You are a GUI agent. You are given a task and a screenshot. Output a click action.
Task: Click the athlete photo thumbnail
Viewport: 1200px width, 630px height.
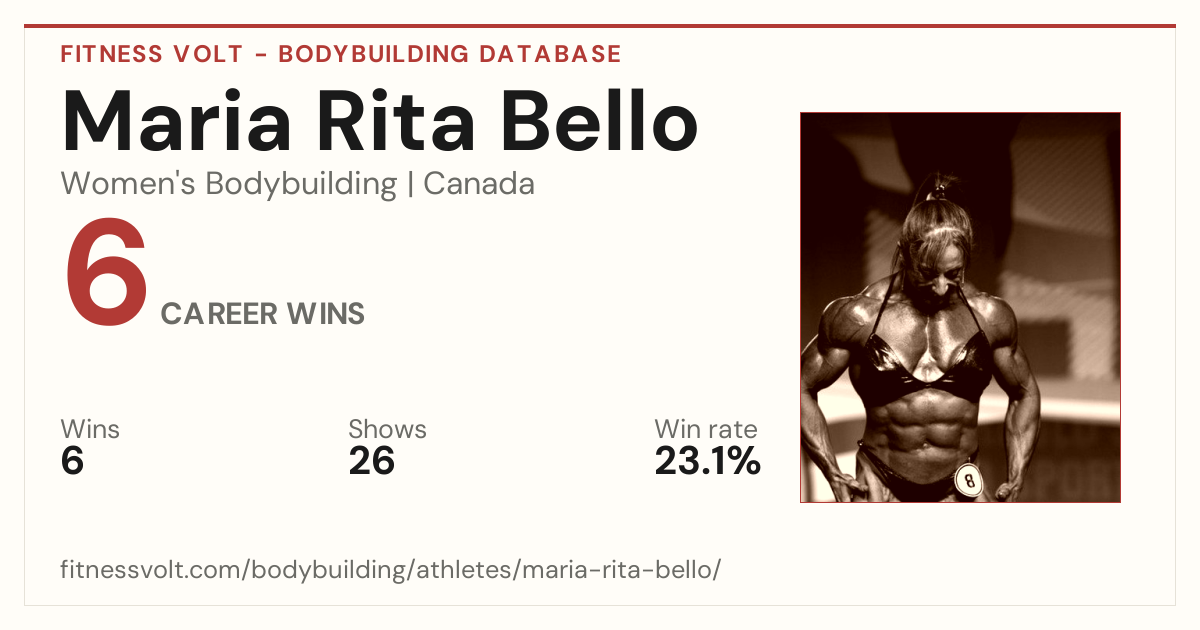tap(960, 307)
